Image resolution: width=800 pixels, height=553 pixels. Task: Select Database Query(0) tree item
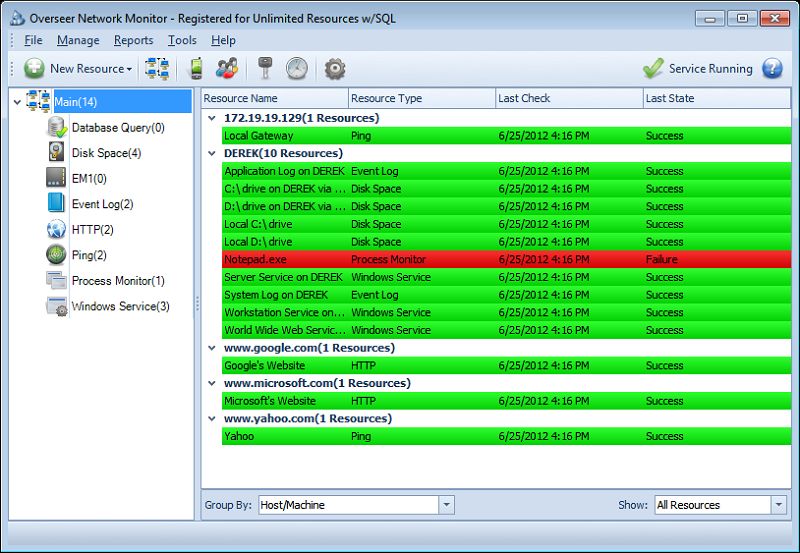118,128
